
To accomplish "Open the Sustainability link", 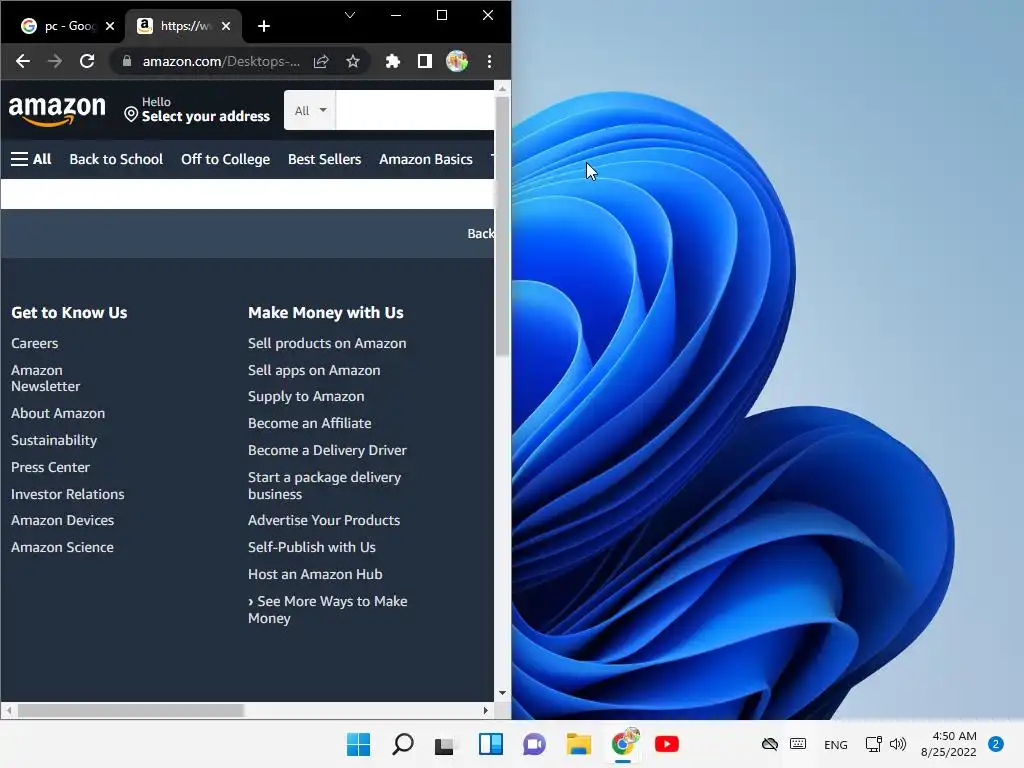I will pyautogui.click(x=54, y=440).
